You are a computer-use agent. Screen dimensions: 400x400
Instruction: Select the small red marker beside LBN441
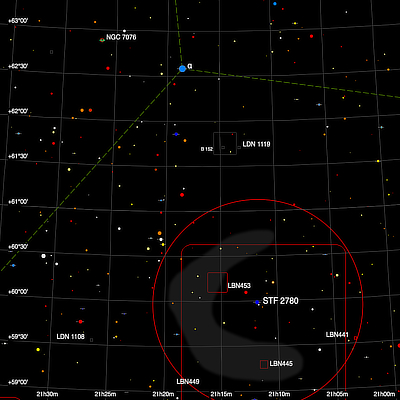356,338
